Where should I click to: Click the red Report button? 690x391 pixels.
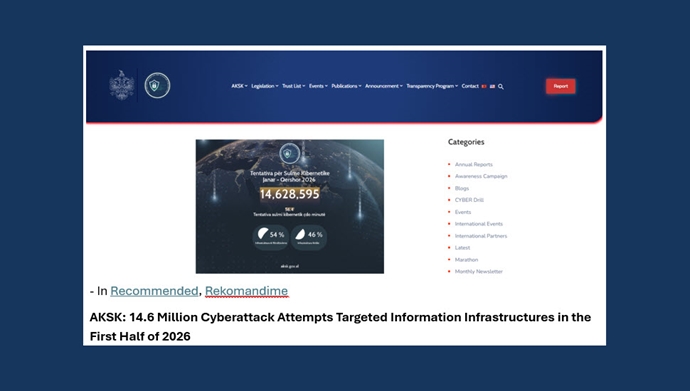click(561, 86)
